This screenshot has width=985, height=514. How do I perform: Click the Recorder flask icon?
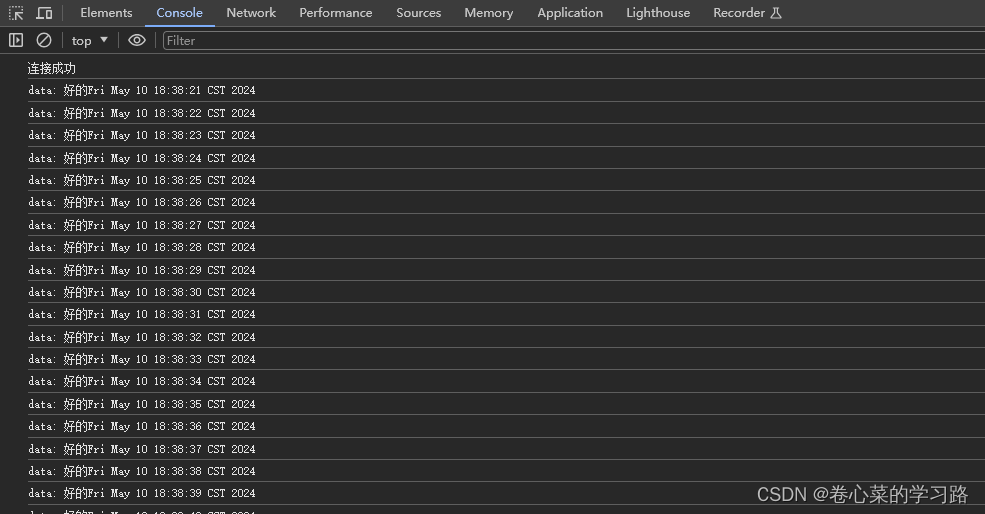(x=776, y=13)
